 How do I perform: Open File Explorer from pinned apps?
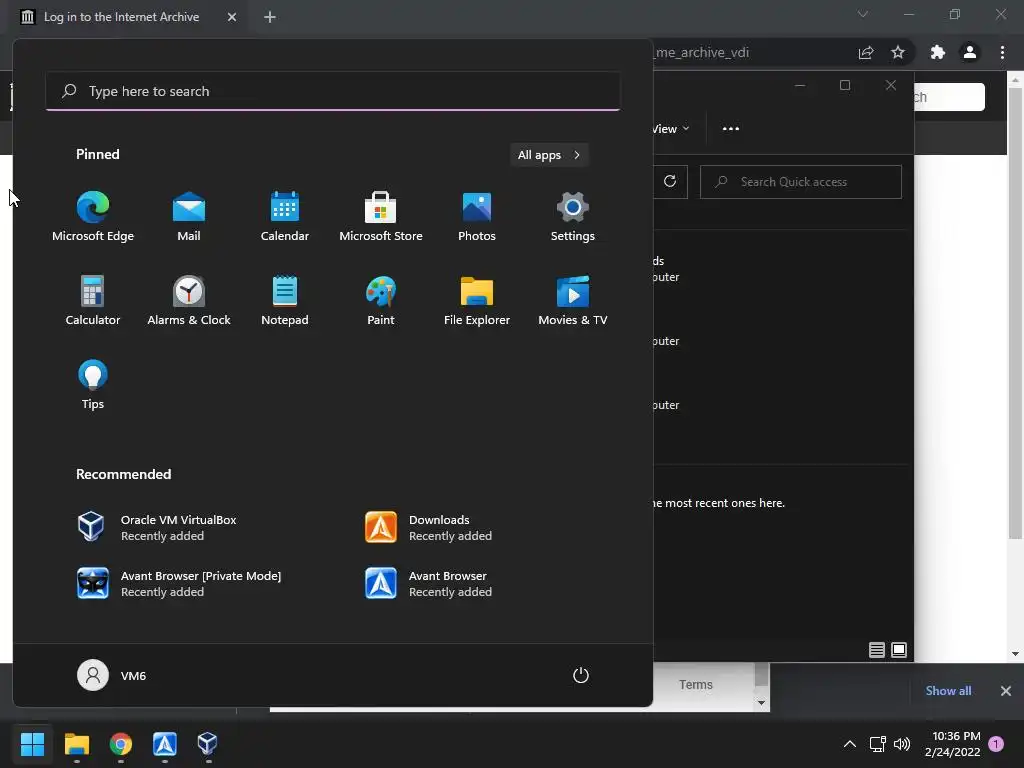click(477, 300)
